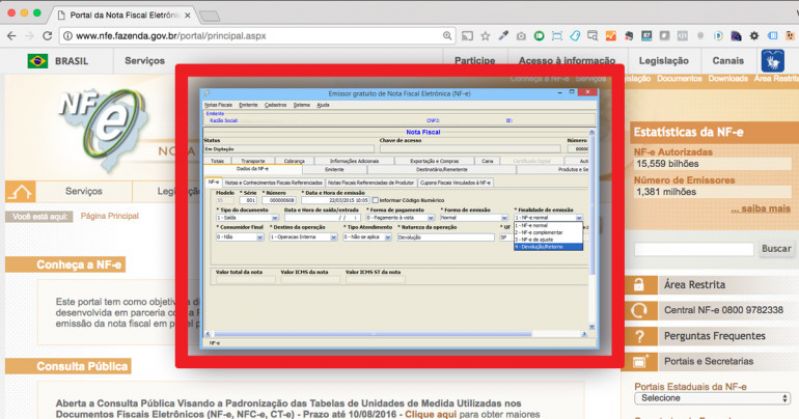Click the VLibras accessibility hands icon
Screen dimensions: 799x419
[x=773, y=61]
